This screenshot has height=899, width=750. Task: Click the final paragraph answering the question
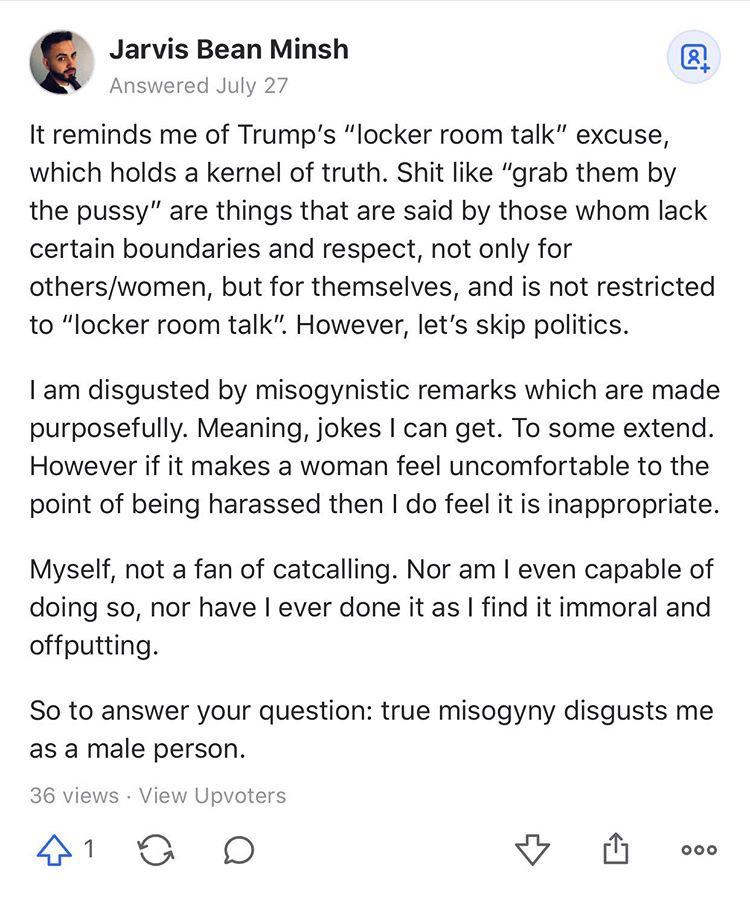point(372,729)
